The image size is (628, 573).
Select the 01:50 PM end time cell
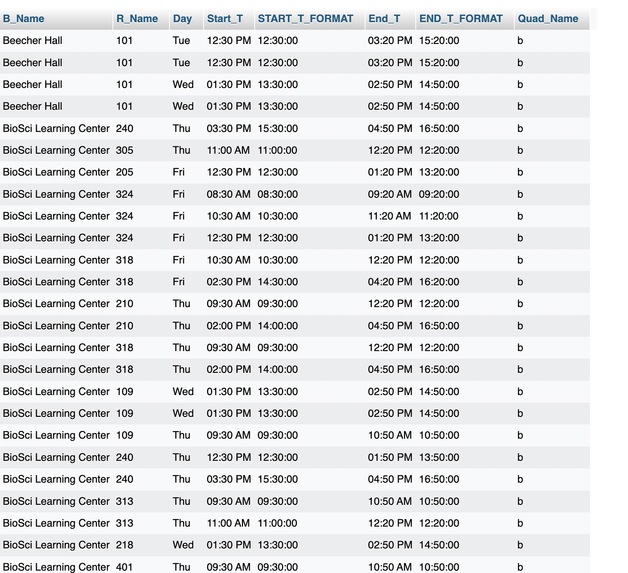390,457
